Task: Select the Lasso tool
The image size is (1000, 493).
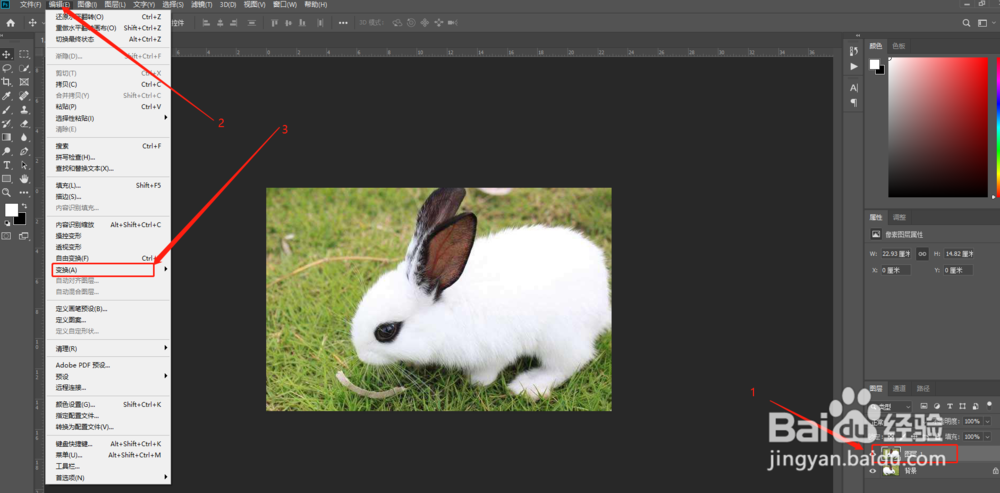Action: 7,68
